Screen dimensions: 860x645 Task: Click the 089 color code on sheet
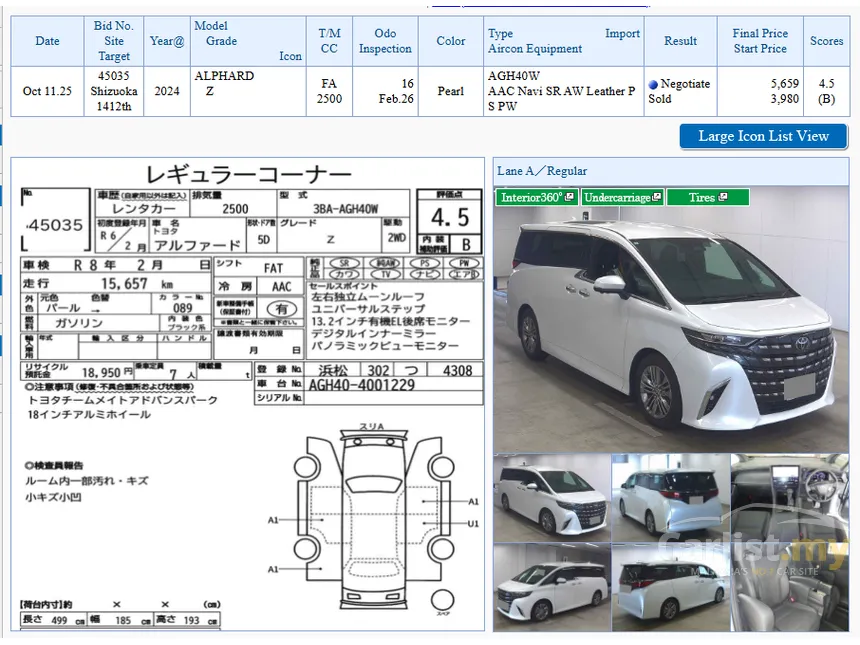(x=183, y=308)
